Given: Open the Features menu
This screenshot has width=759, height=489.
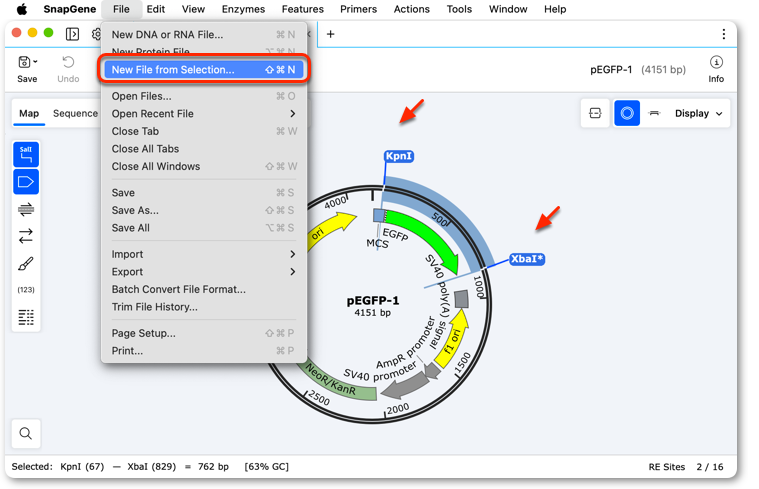Looking at the screenshot, I should [303, 9].
